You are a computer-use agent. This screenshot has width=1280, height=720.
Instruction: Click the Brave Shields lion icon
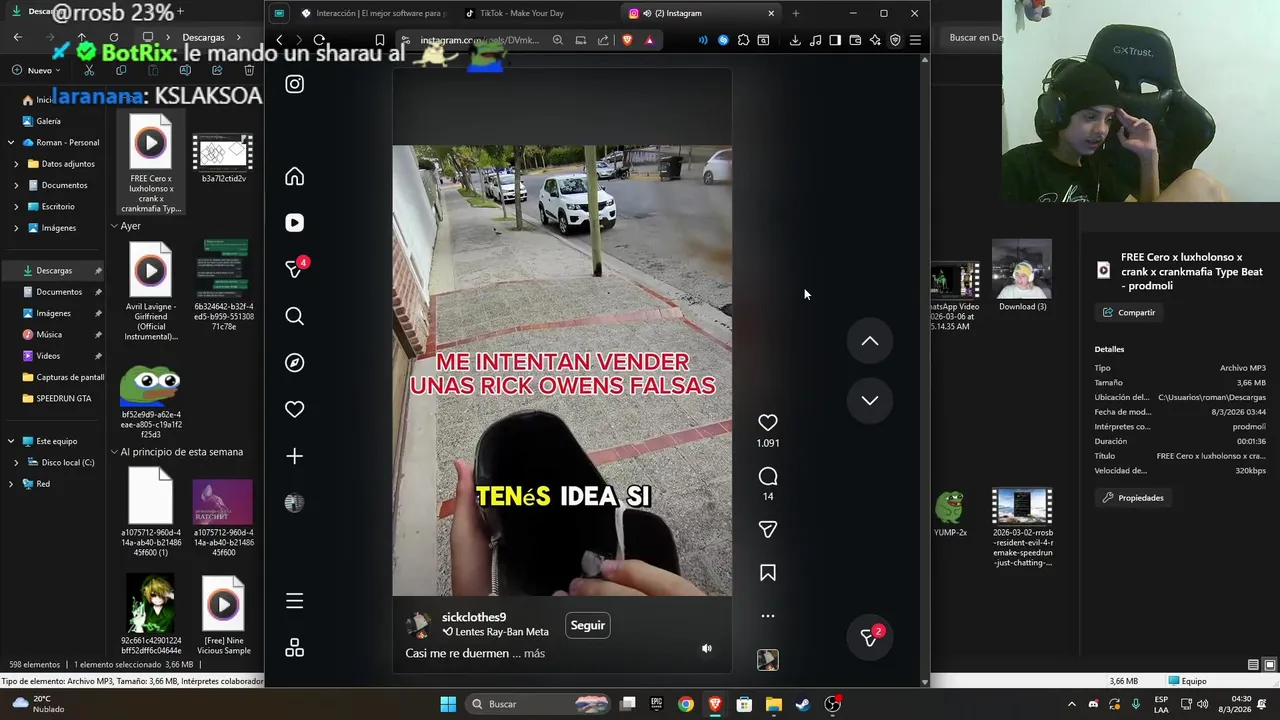click(x=627, y=40)
